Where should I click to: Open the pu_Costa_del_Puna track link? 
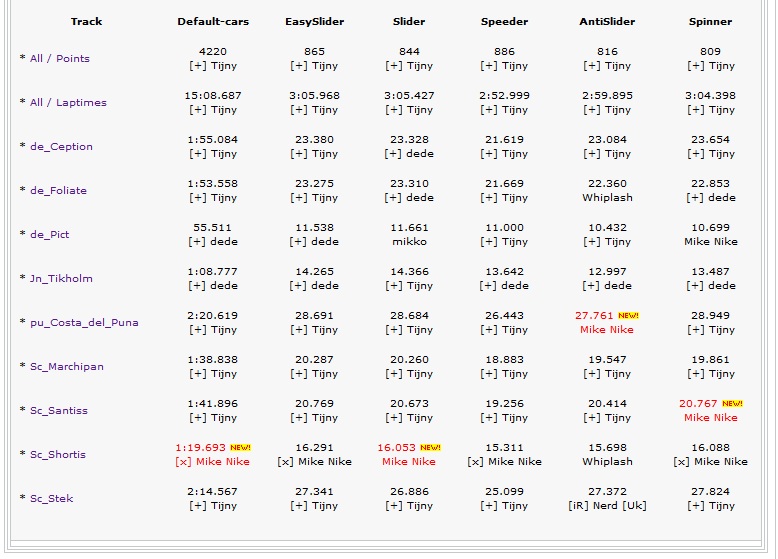coord(84,323)
